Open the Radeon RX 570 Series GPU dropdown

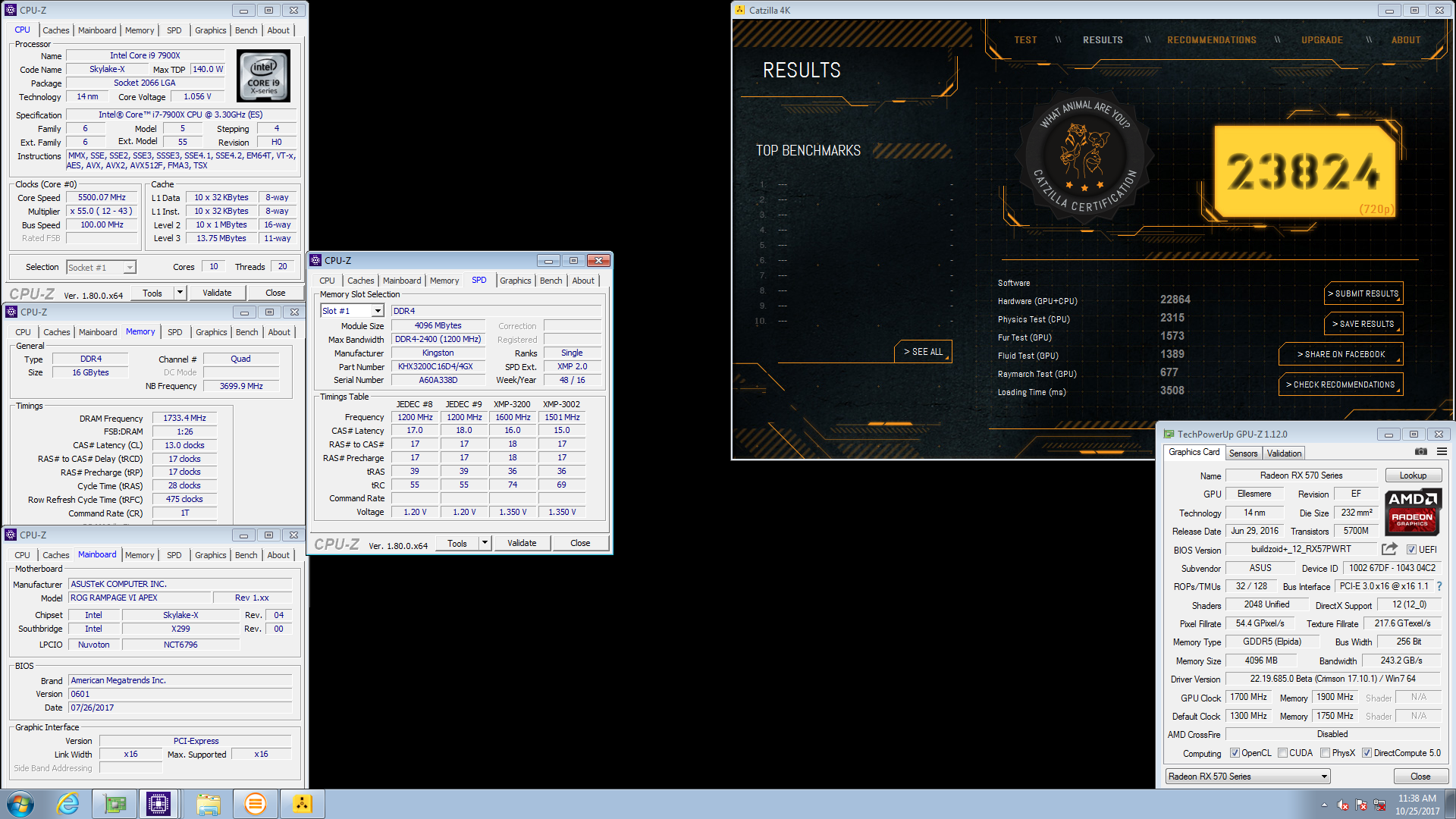(1247, 777)
